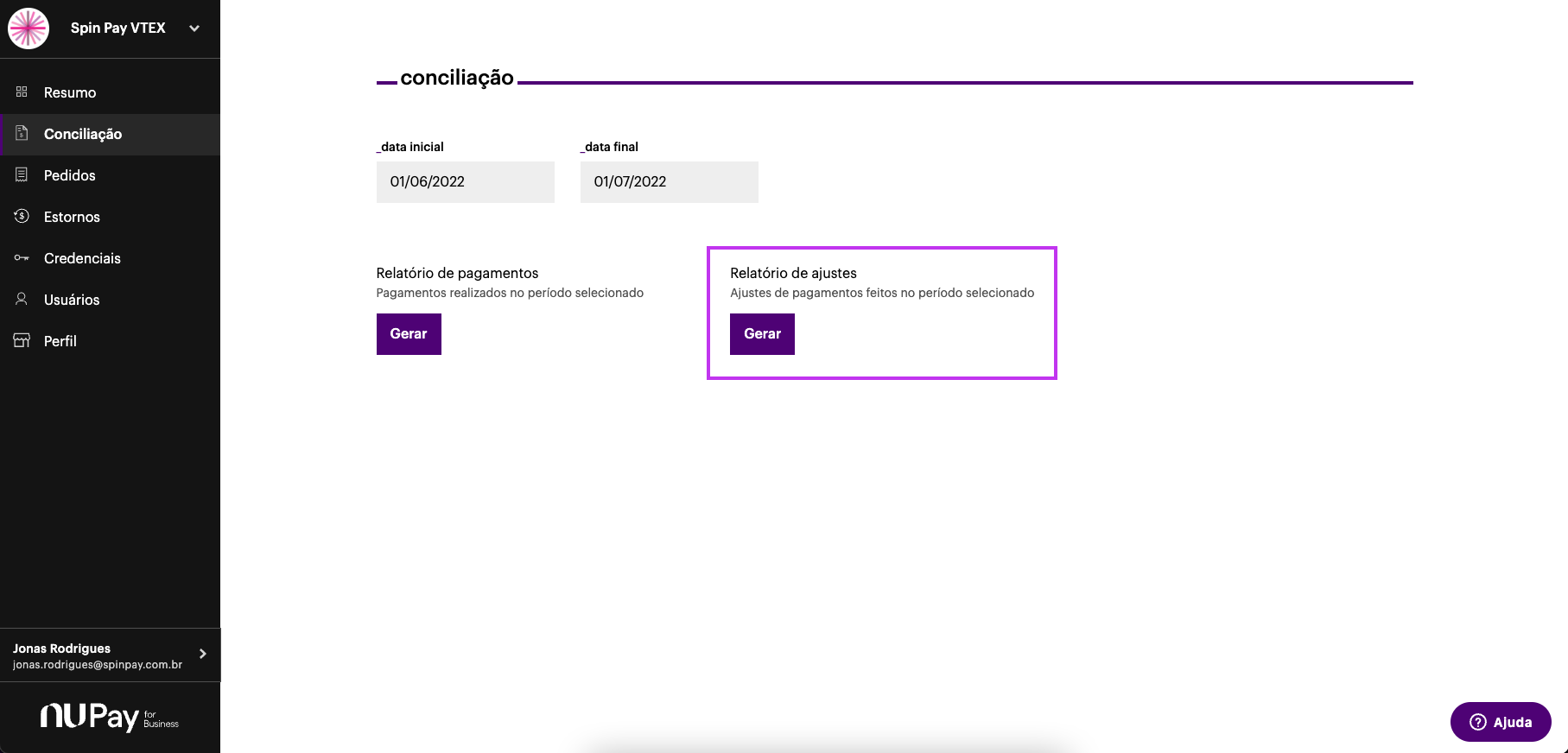The height and width of the screenshot is (753, 1568).
Task: Click the Resumo grid icon in sidebar
Action: (22, 92)
